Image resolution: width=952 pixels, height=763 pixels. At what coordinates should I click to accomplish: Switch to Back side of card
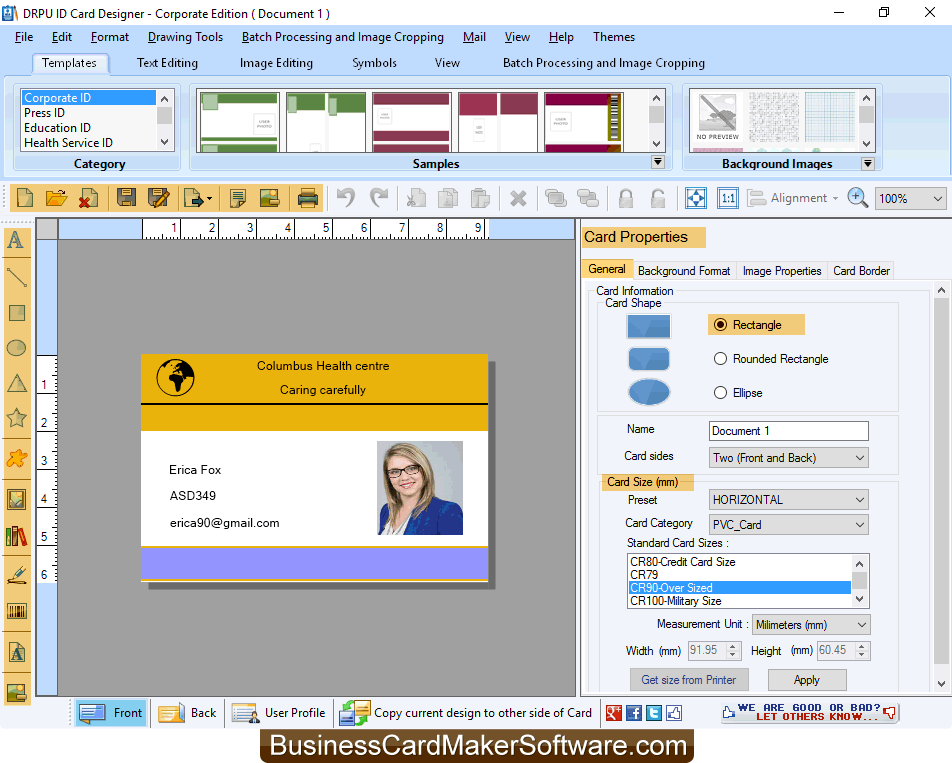click(187, 713)
